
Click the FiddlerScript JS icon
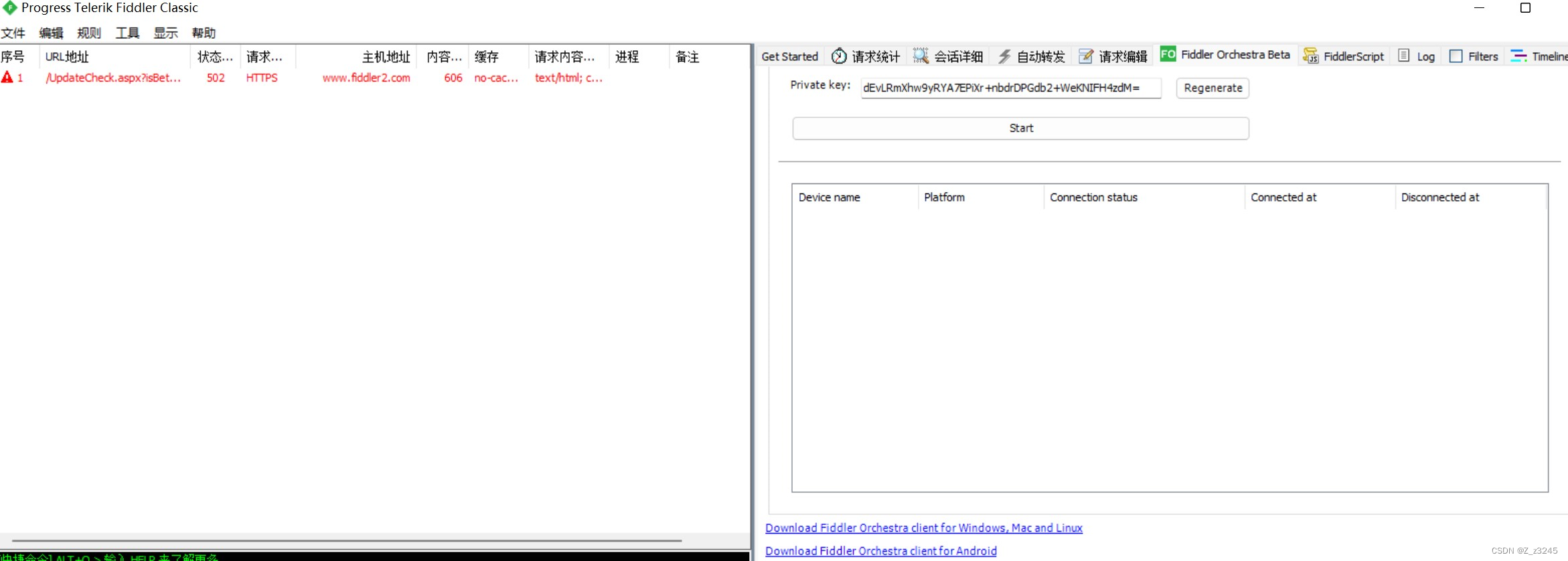(x=1311, y=56)
